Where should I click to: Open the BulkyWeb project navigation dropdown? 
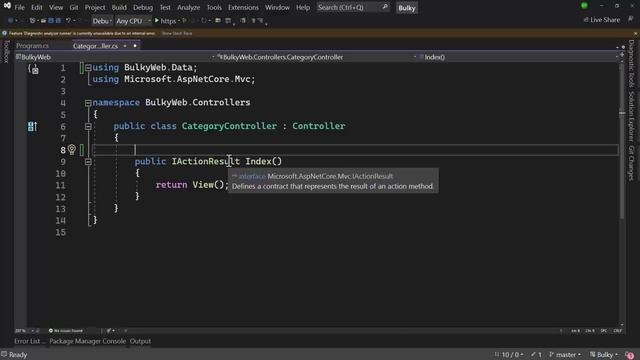click(x=115, y=57)
